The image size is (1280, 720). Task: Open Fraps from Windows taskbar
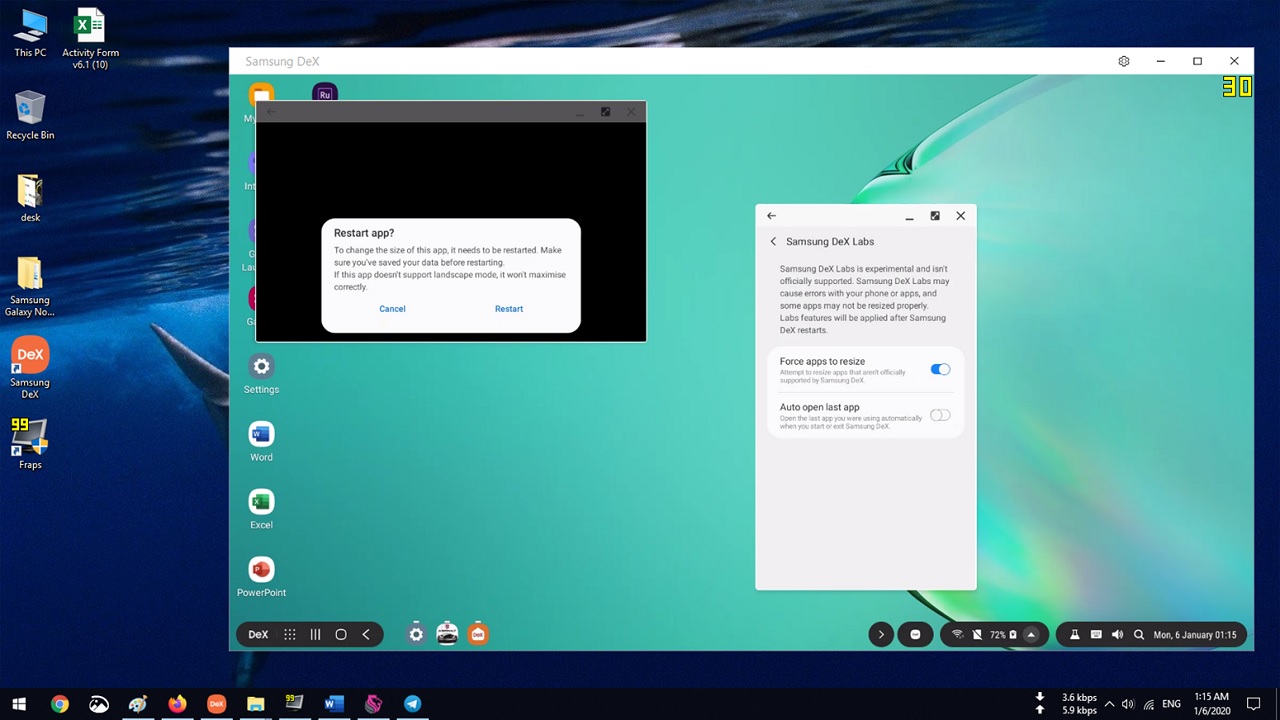point(294,704)
